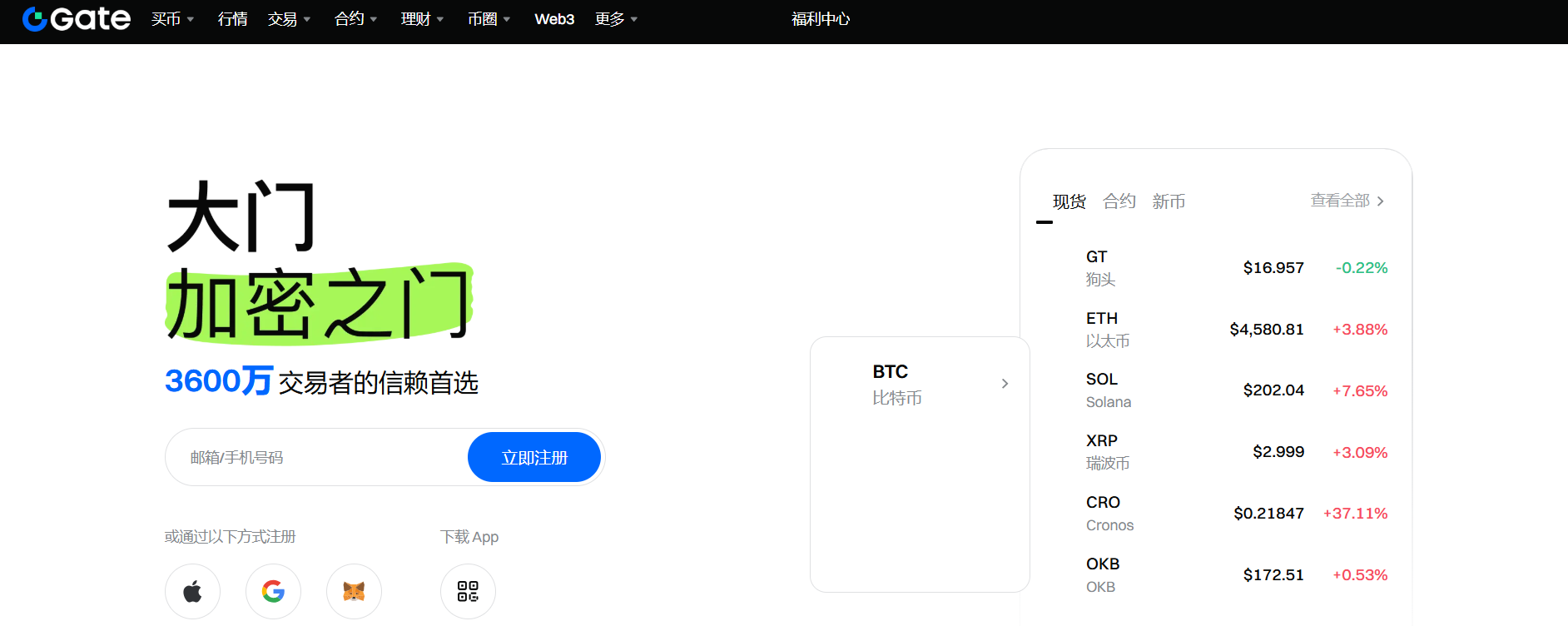The width and height of the screenshot is (1568, 626).
Task: Click the 下载 App label
Action: (x=469, y=537)
